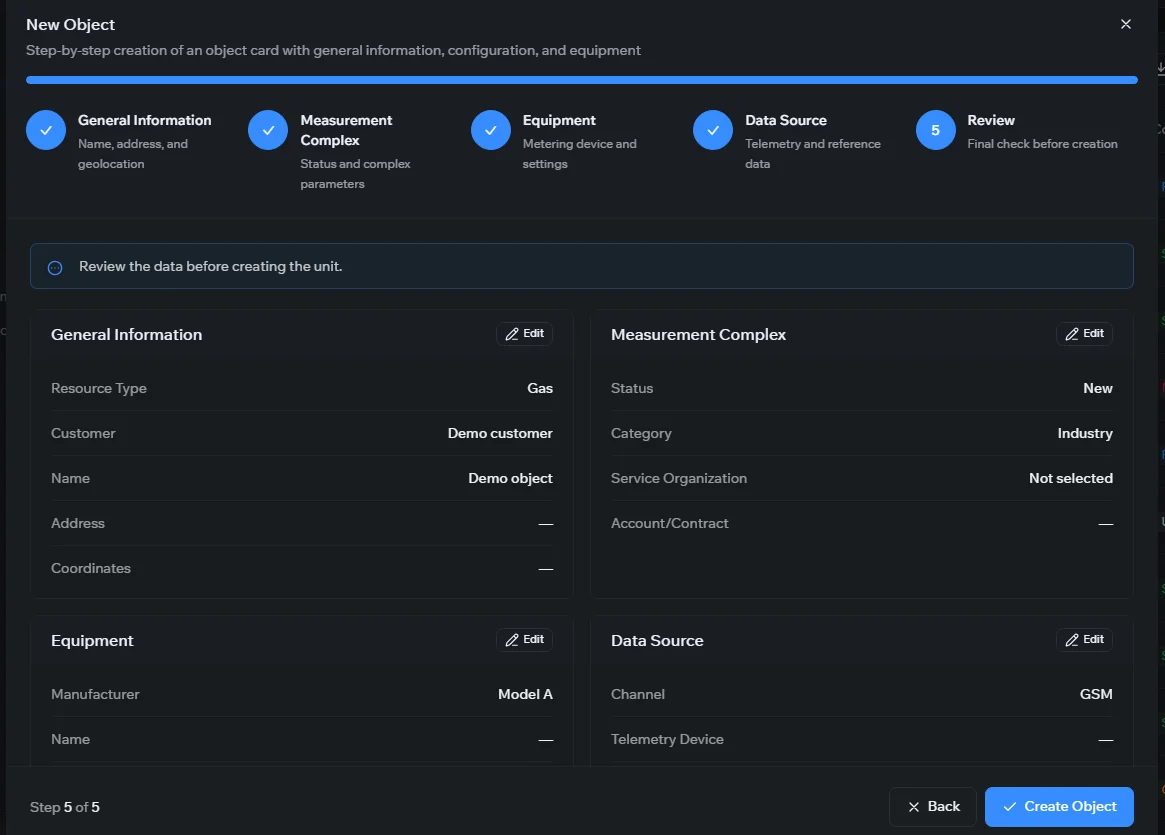Click Create Object to finish
This screenshot has height=835, width=1165.
pyautogui.click(x=1059, y=807)
